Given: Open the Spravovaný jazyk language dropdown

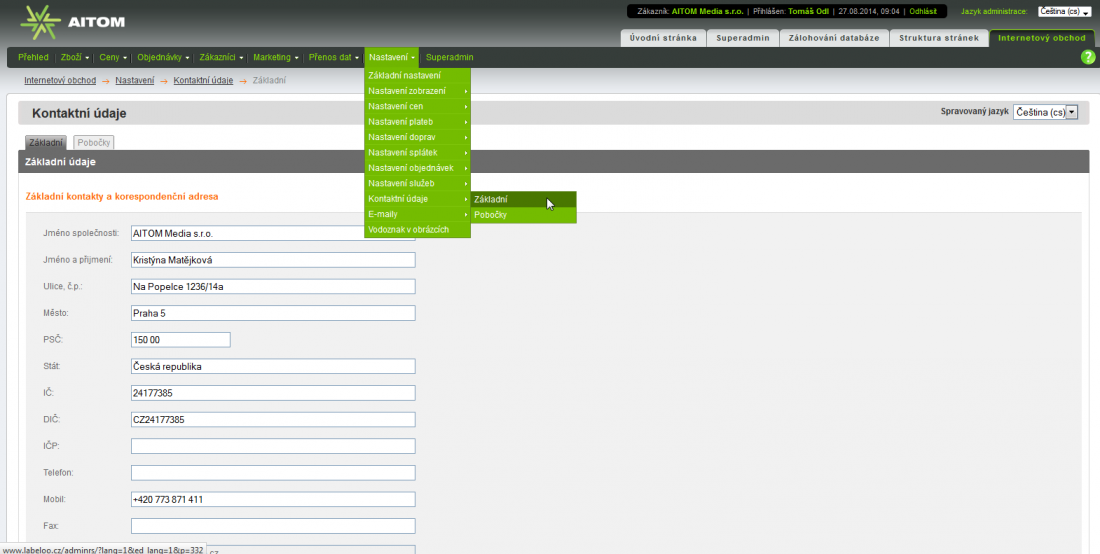Looking at the screenshot, I should click(x=1045, y=112).
